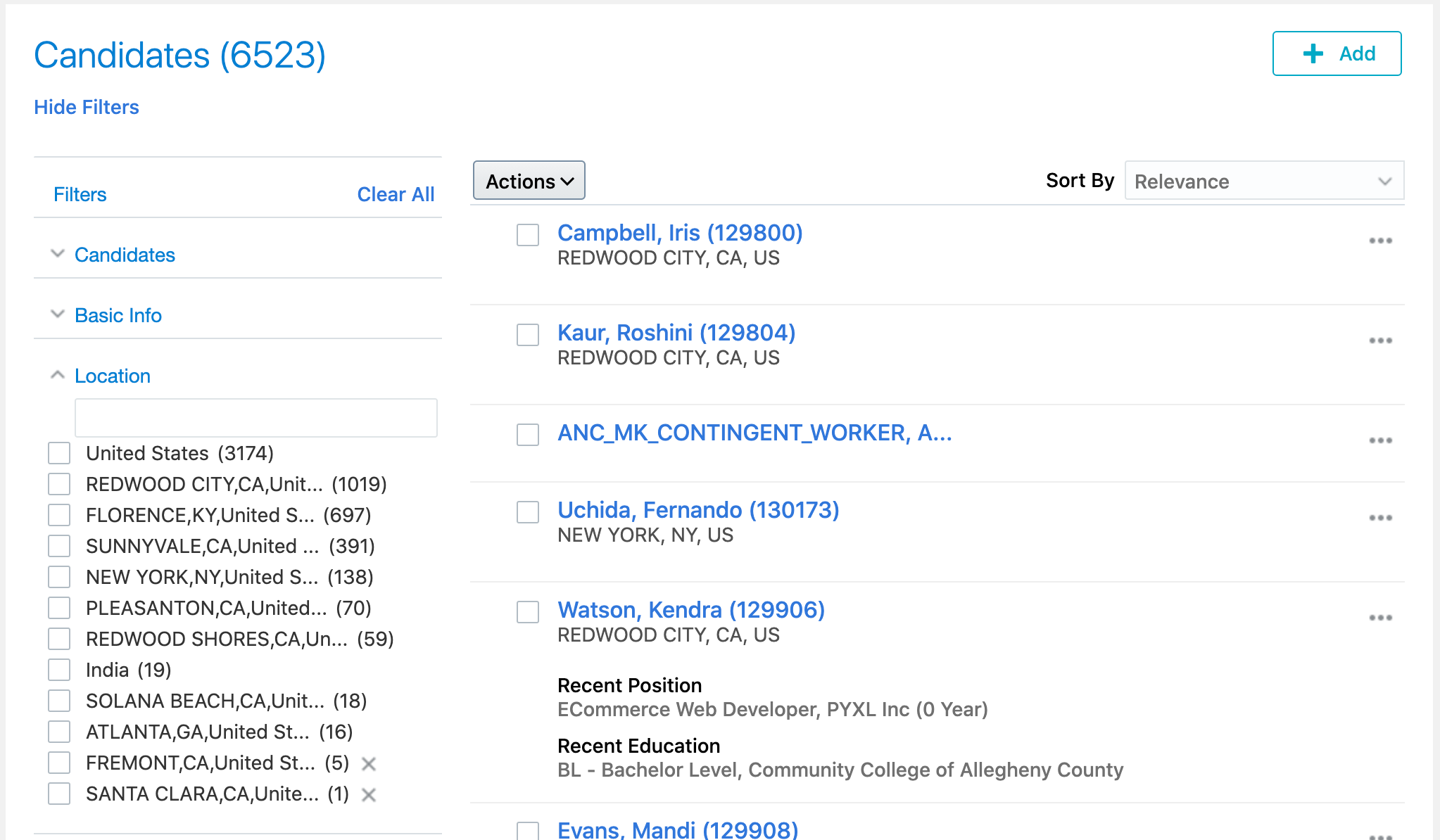Clear All applied filters
Screen dimensions: 1440x840
[396, 194]
